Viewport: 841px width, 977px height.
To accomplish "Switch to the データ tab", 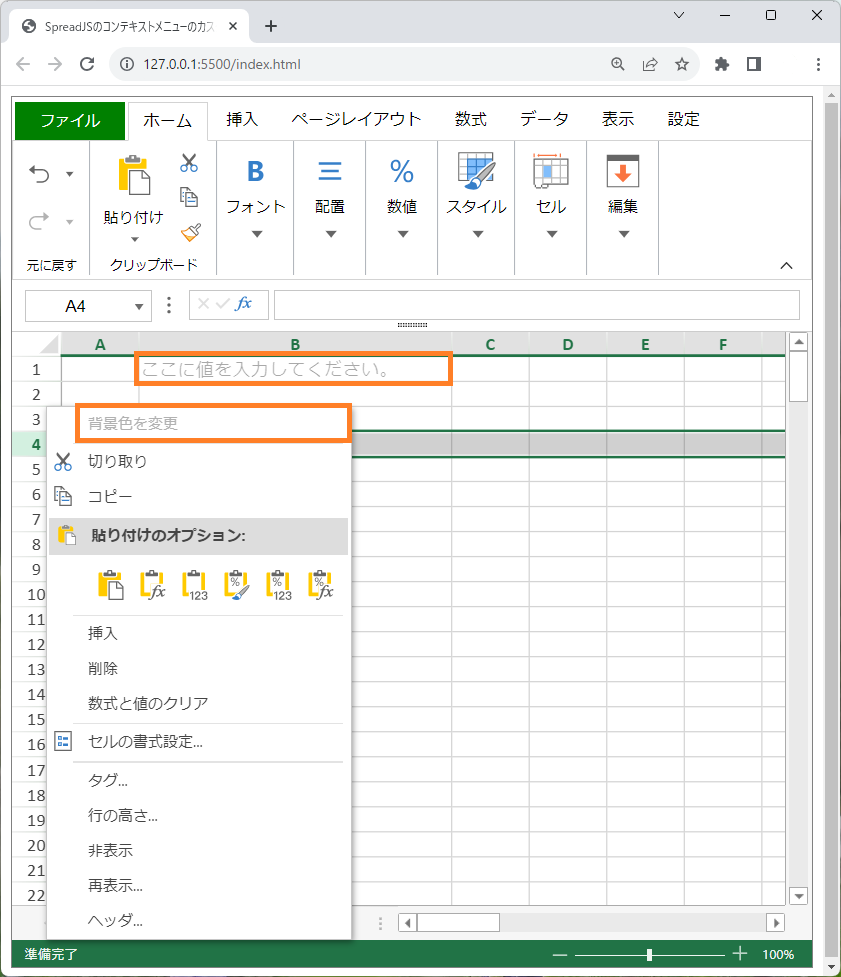I will pos(544,119).
